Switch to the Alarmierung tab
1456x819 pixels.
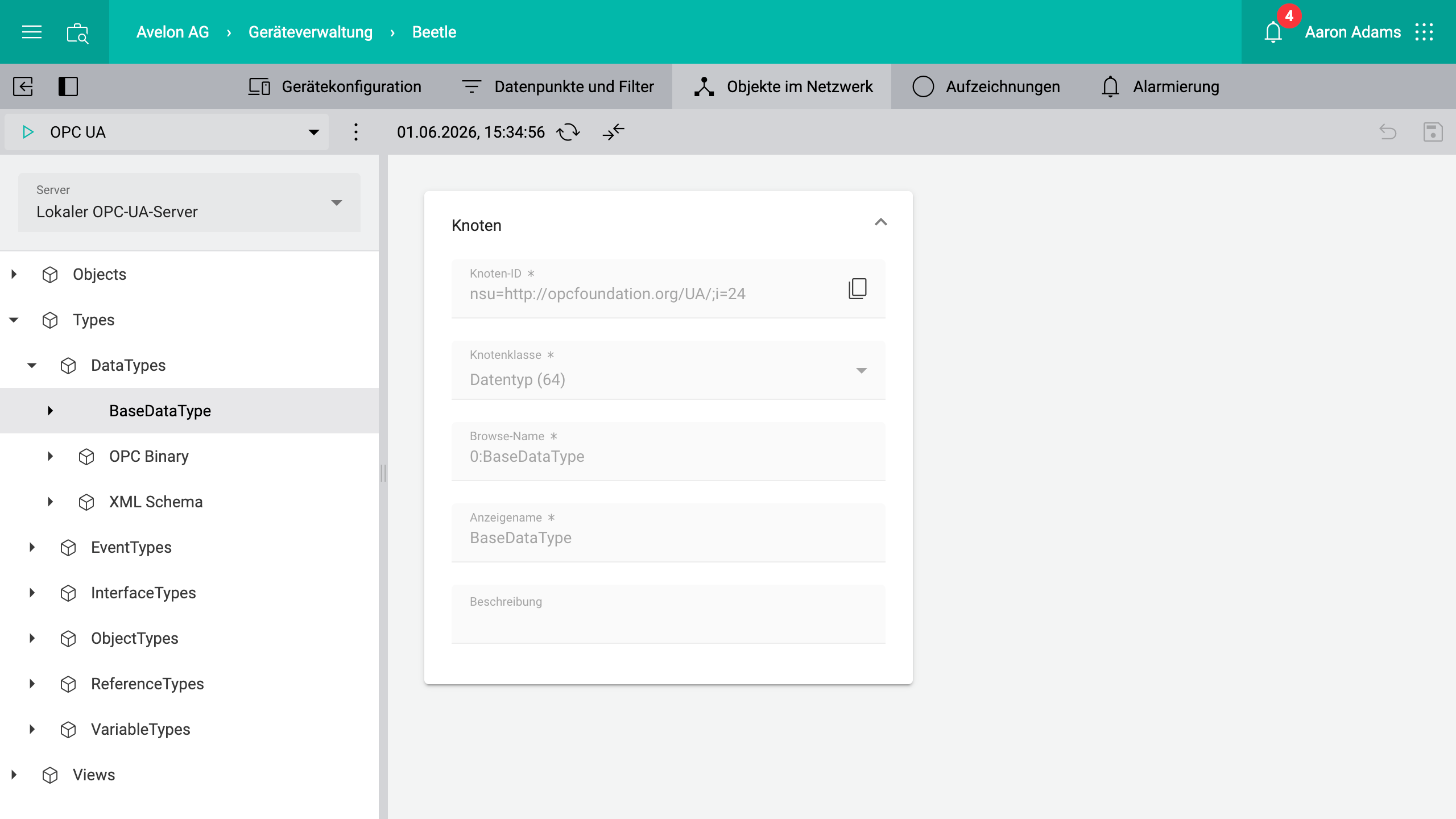click(1160, 86)
